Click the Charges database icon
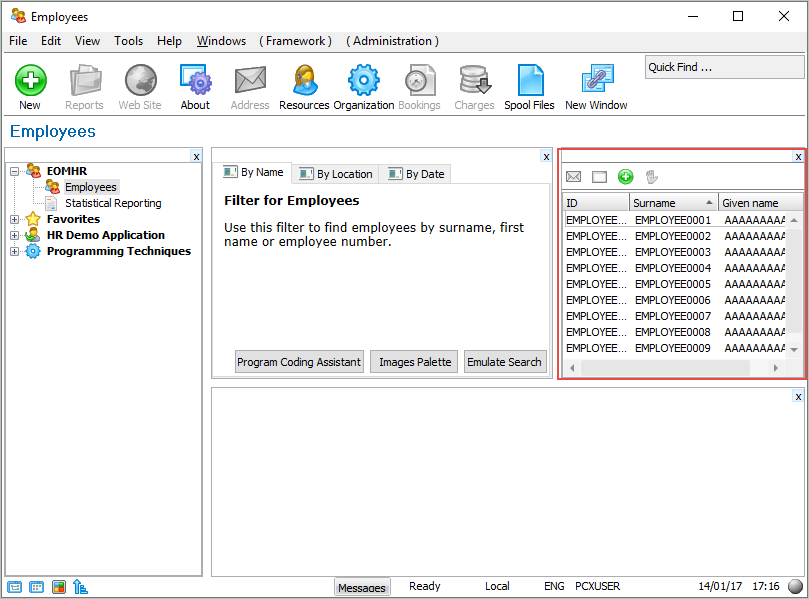Image resolution: width=809 pixels, height=599 pixels. pyautogui.click(x=474, y=80)
